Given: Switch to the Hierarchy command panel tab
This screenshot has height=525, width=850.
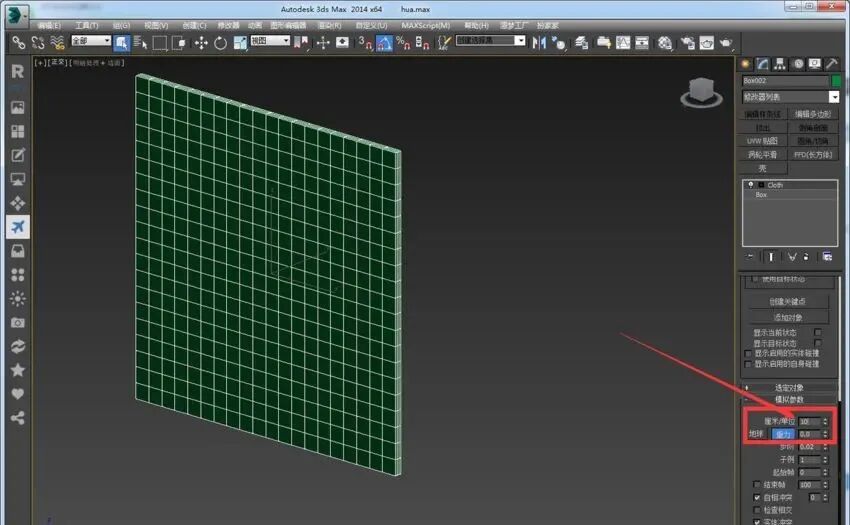Looking at the screenshot, I should click(780, 64).
